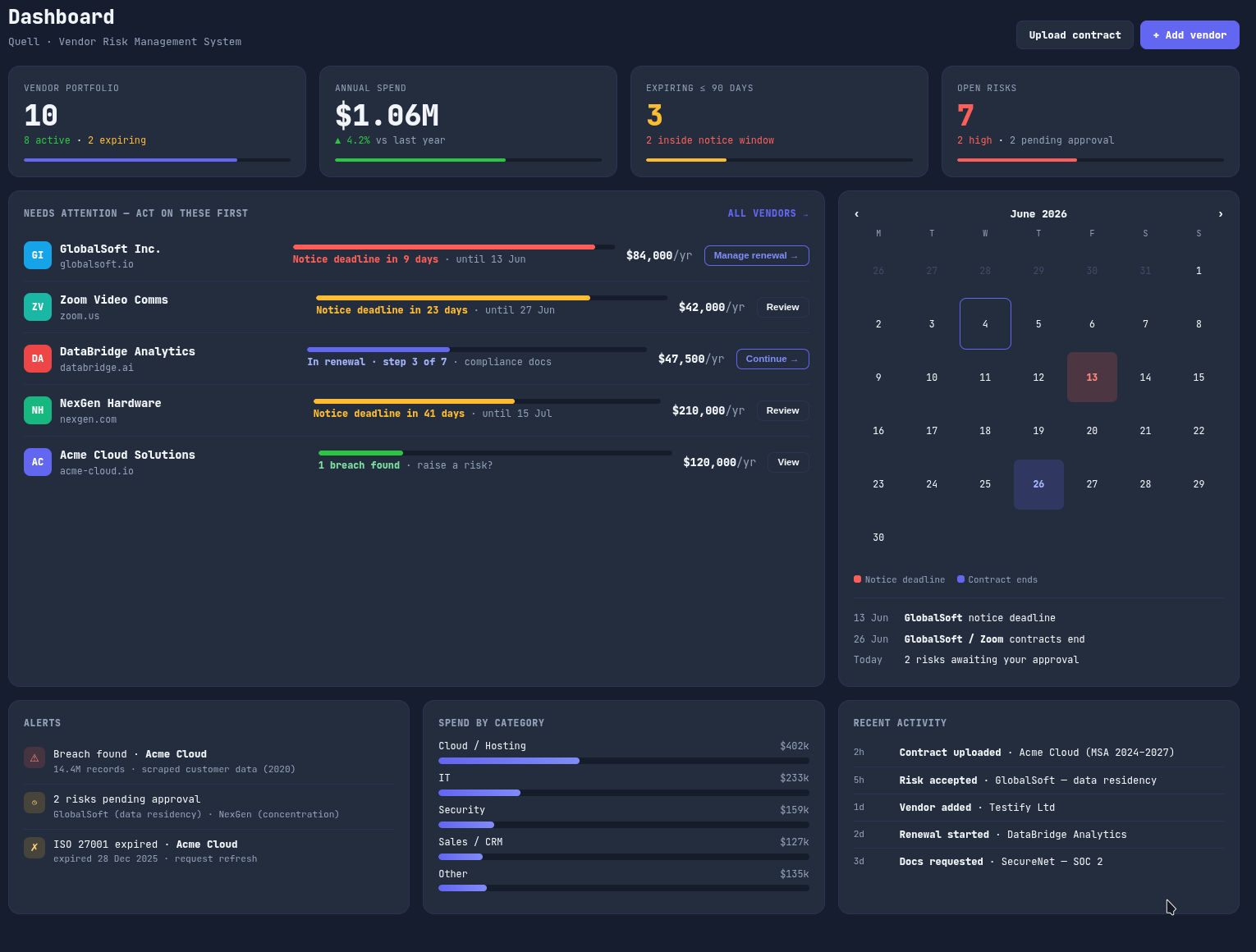Click the Open Risks count 7
This screenshot has height=952, width=1256.
(965, 115)
